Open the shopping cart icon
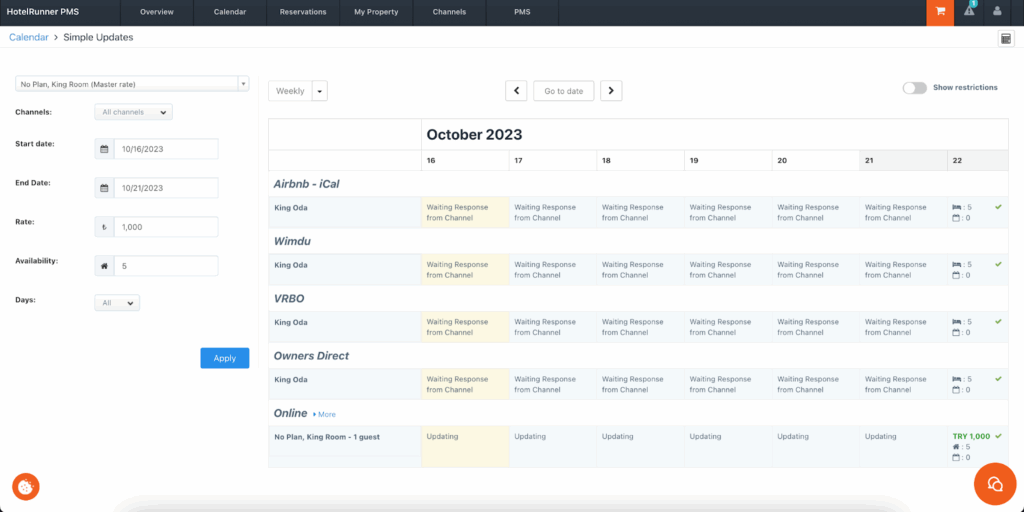Screen dimensions: 1024x512 pos(939,12)
